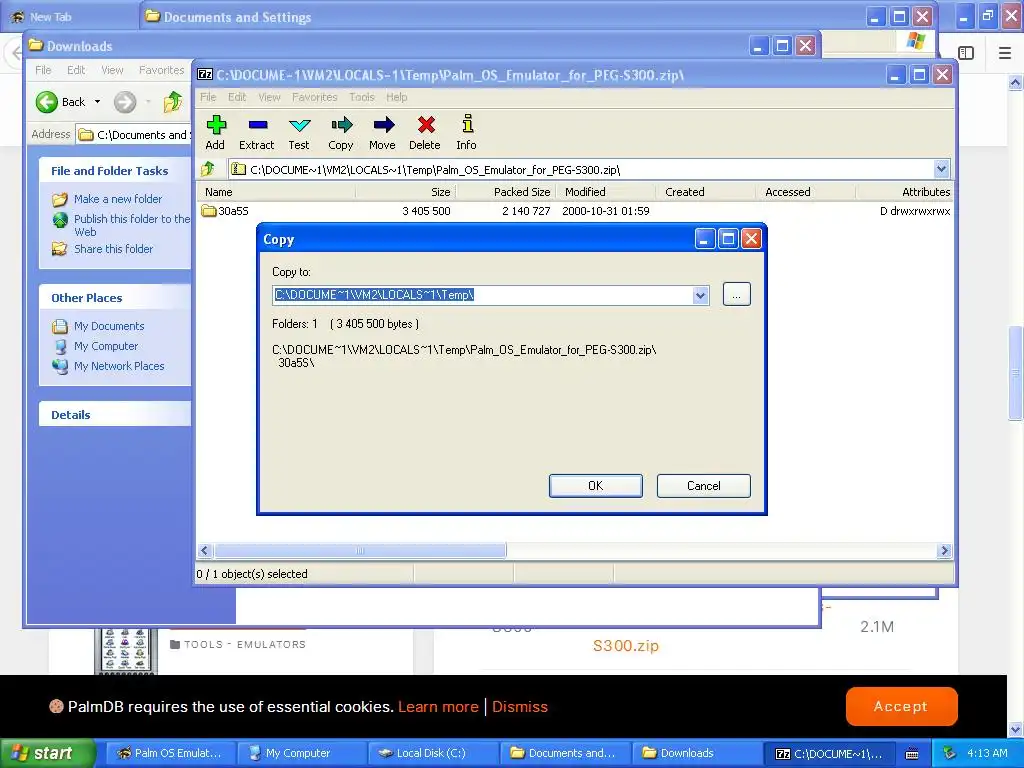Click Make a new folder task

[x=118, y=199]
